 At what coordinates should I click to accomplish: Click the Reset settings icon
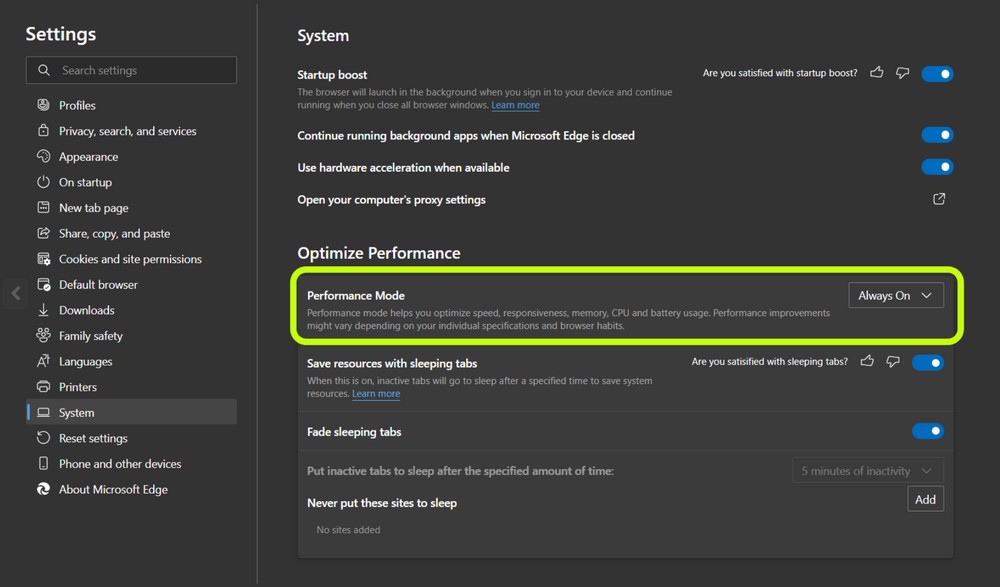[43, 438]
